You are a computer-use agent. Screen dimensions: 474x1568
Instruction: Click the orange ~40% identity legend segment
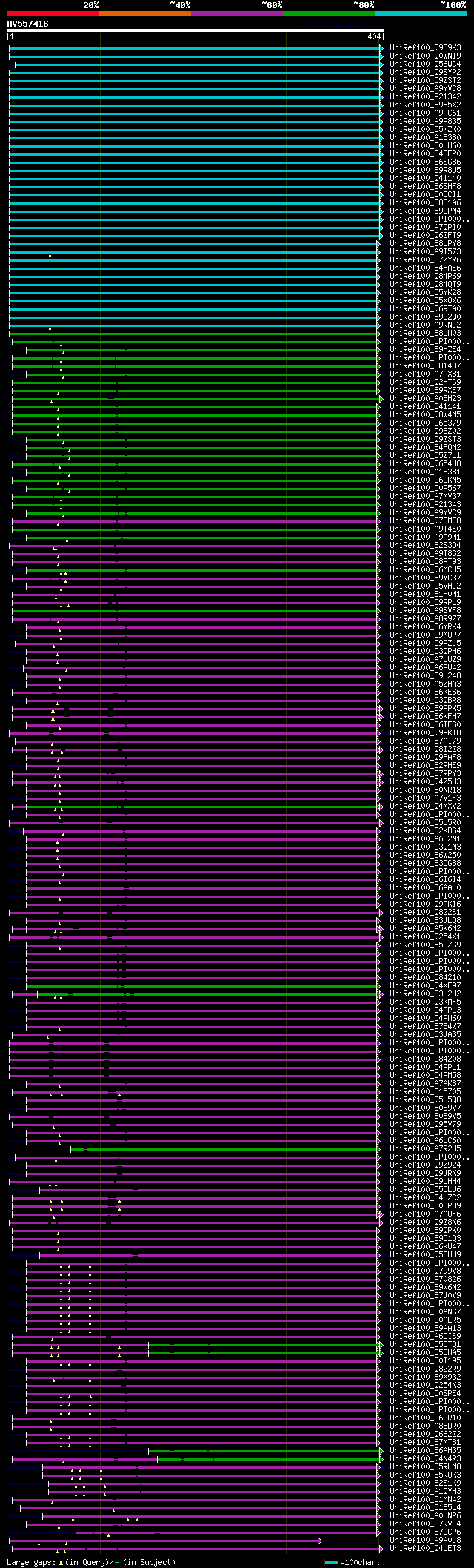(144, 13)
